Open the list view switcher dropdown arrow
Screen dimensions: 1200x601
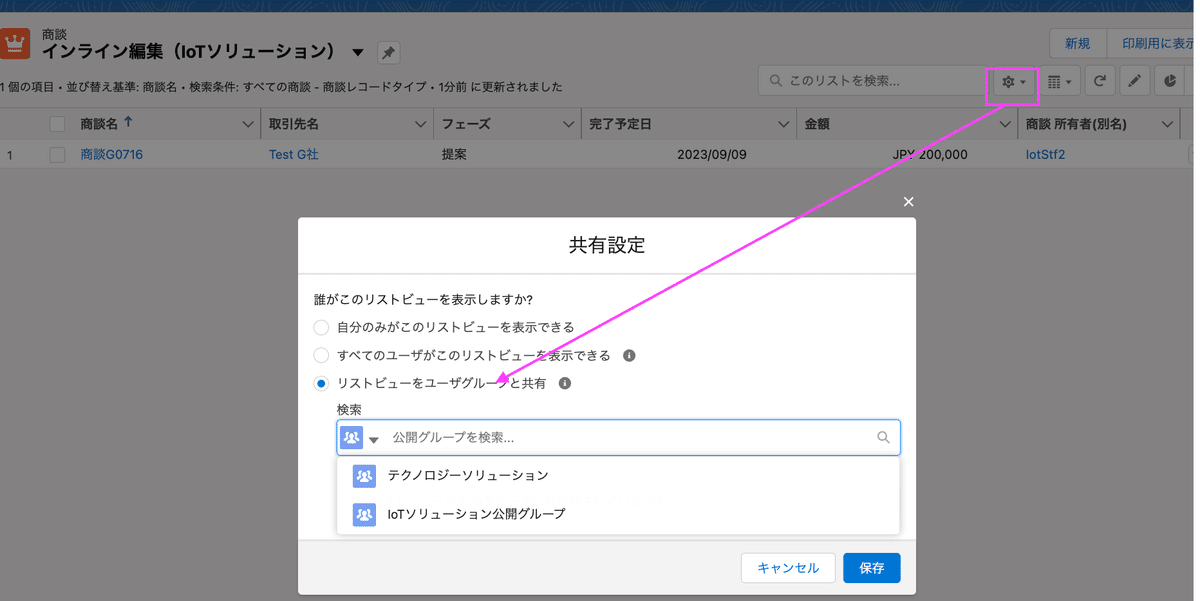click(358, 52)
